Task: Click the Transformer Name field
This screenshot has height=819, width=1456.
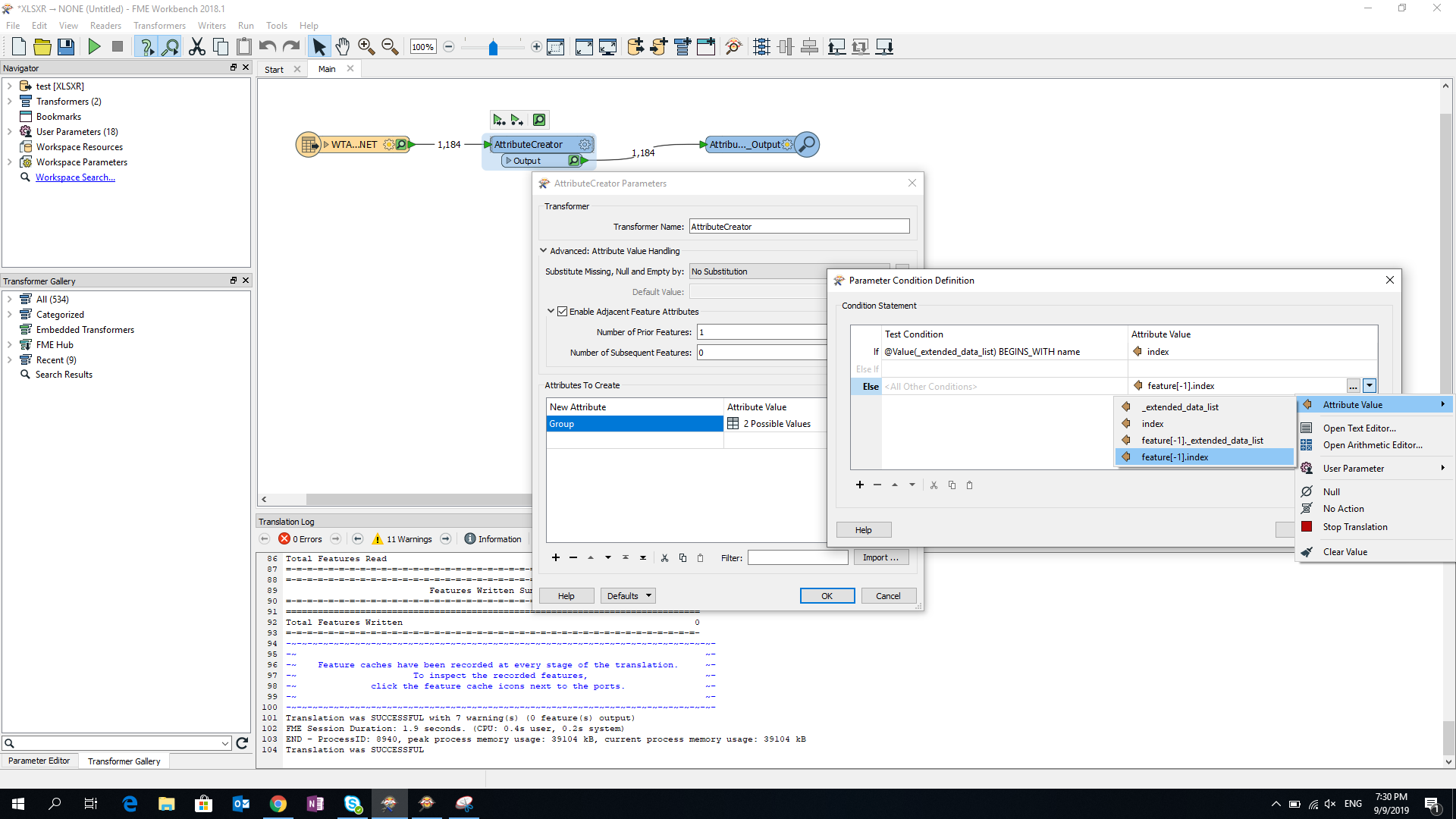Action: point(799,227)
